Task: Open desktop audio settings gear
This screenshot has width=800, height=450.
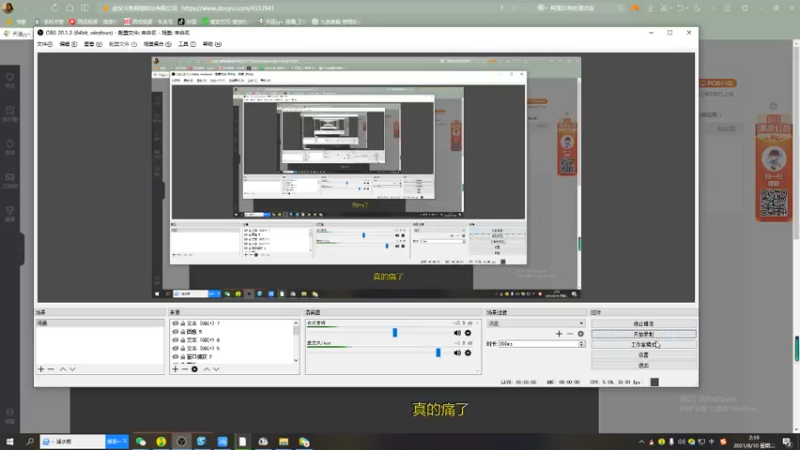Action: click(x=468, y=333)
